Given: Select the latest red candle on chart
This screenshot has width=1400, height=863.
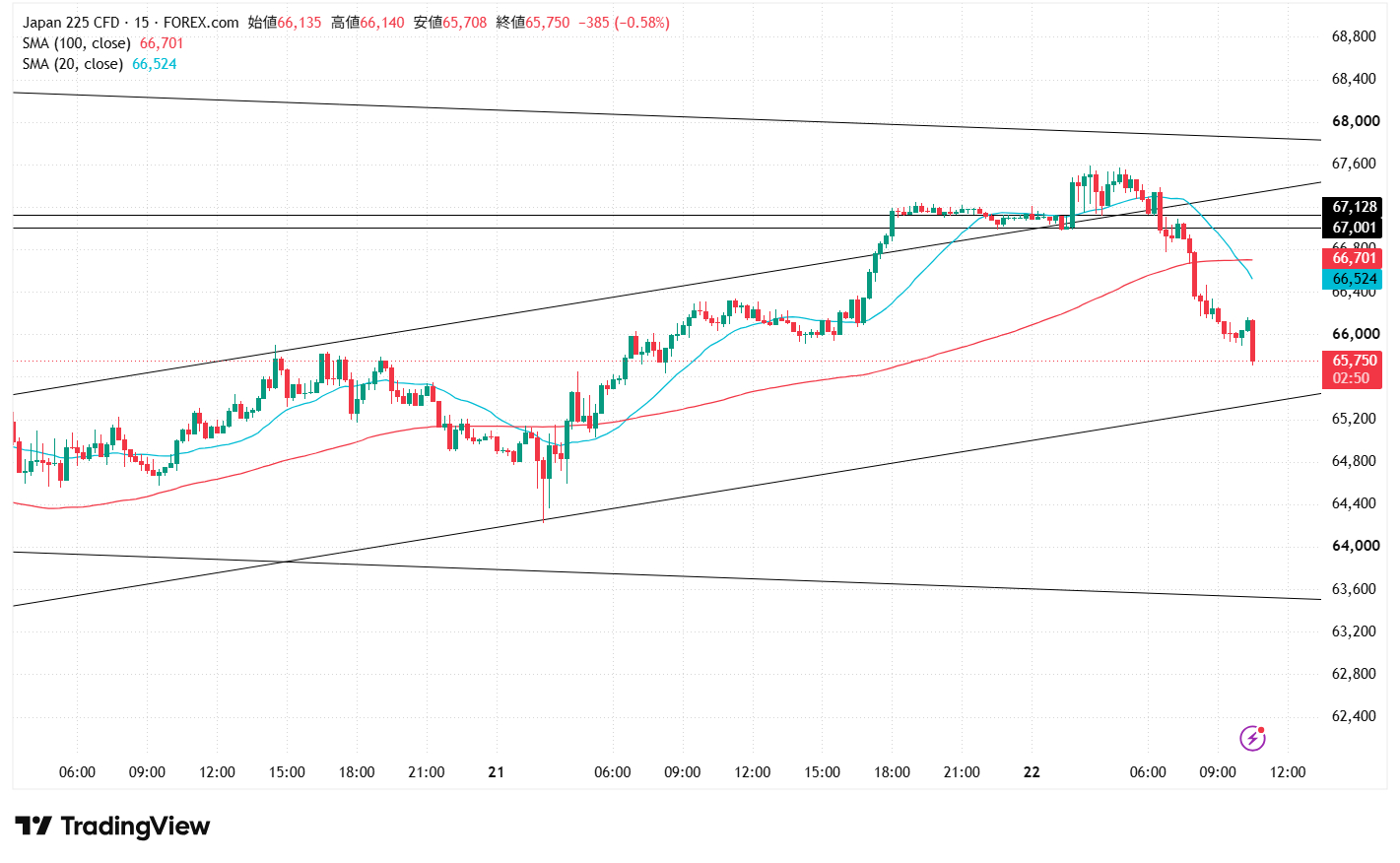Looking at the screenshot, I should pyautogui.click(x=1253, y=341).
